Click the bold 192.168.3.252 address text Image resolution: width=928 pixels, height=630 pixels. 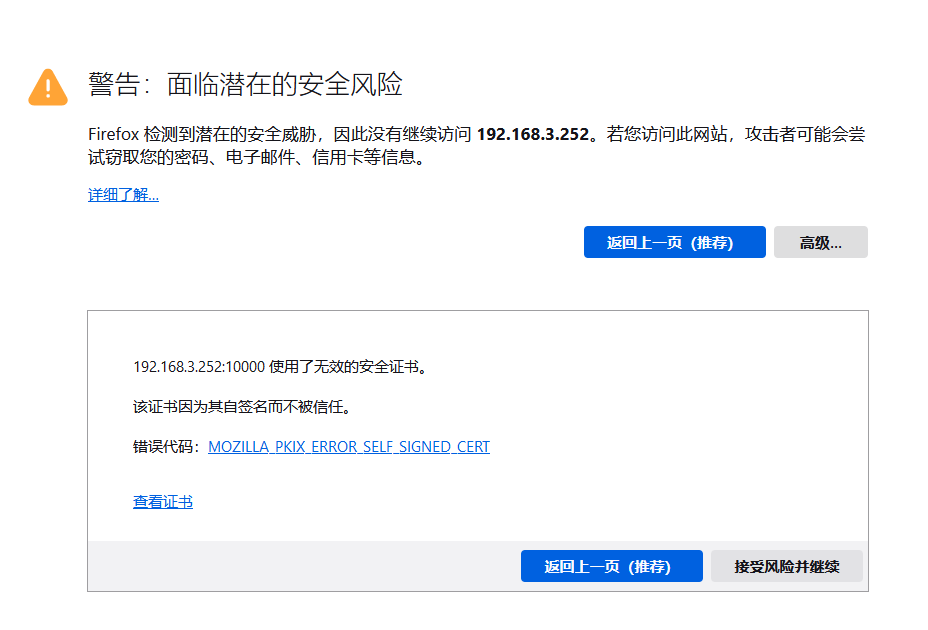(532, 135)
